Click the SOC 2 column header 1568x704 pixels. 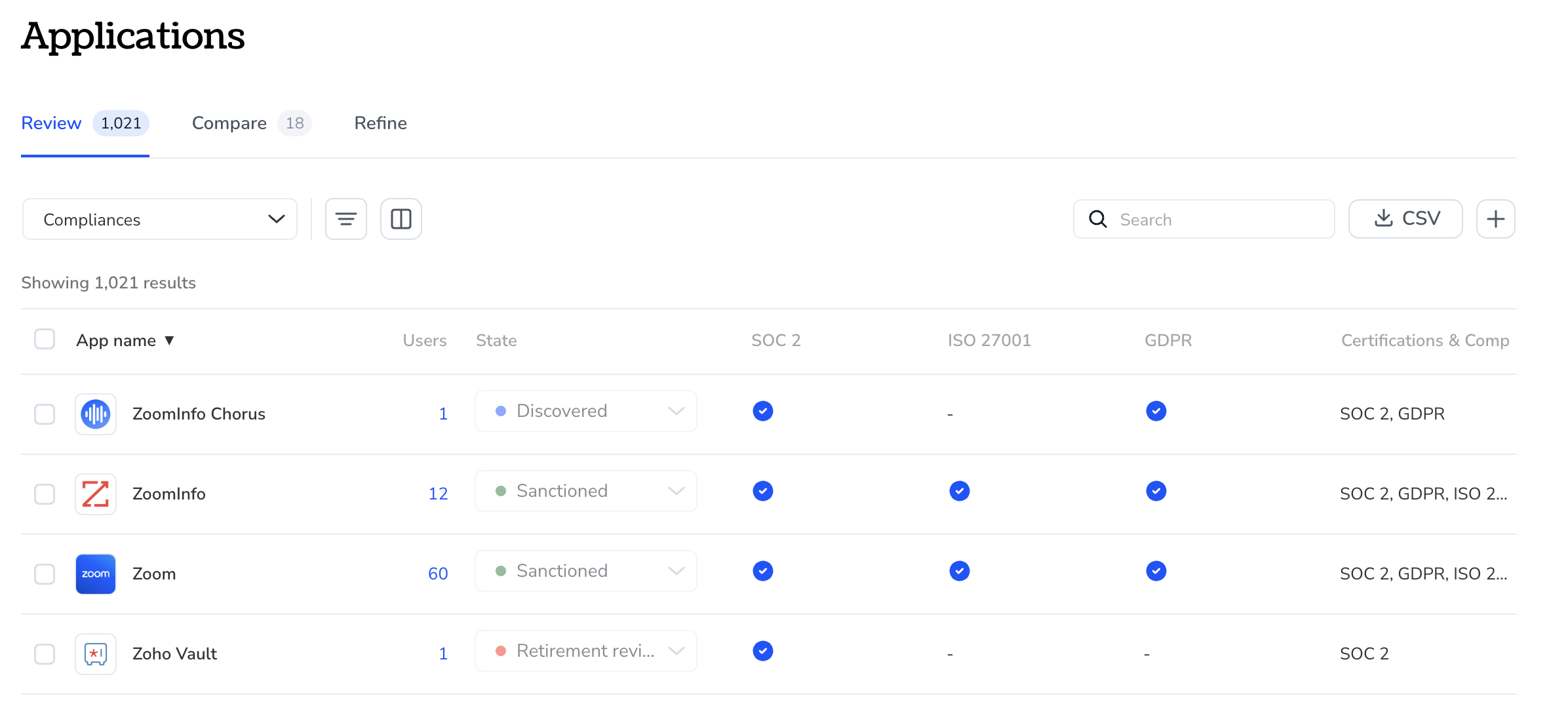776,340
